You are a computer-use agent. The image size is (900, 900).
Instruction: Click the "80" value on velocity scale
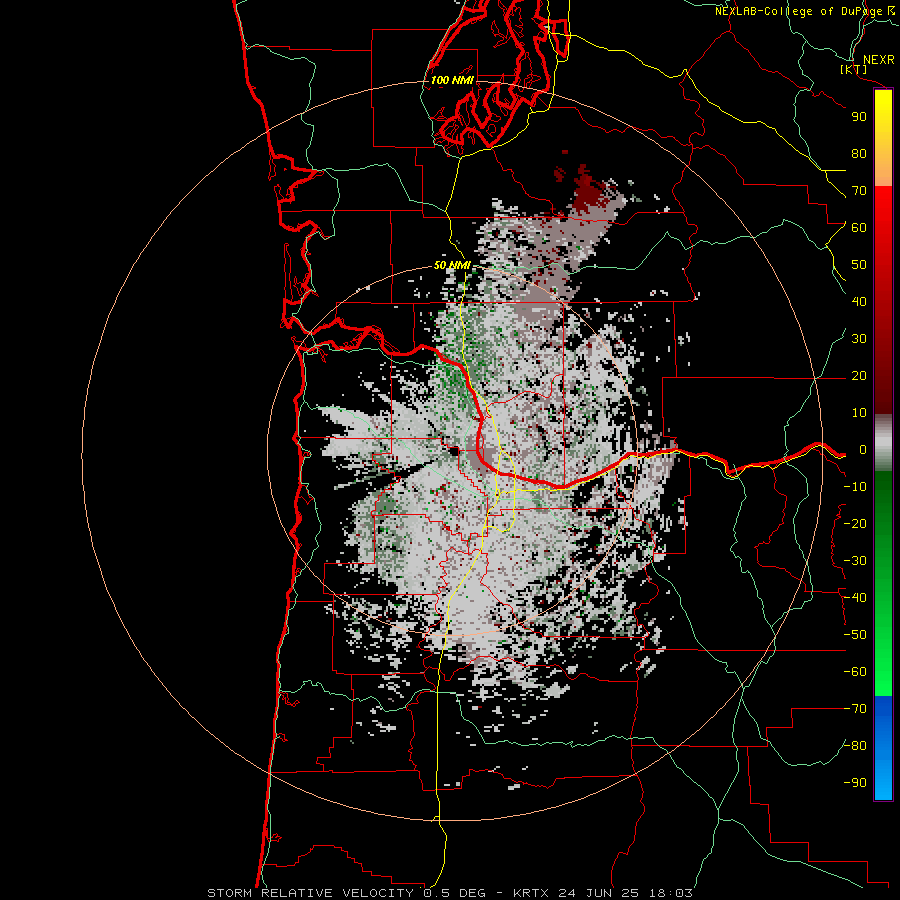859,154
